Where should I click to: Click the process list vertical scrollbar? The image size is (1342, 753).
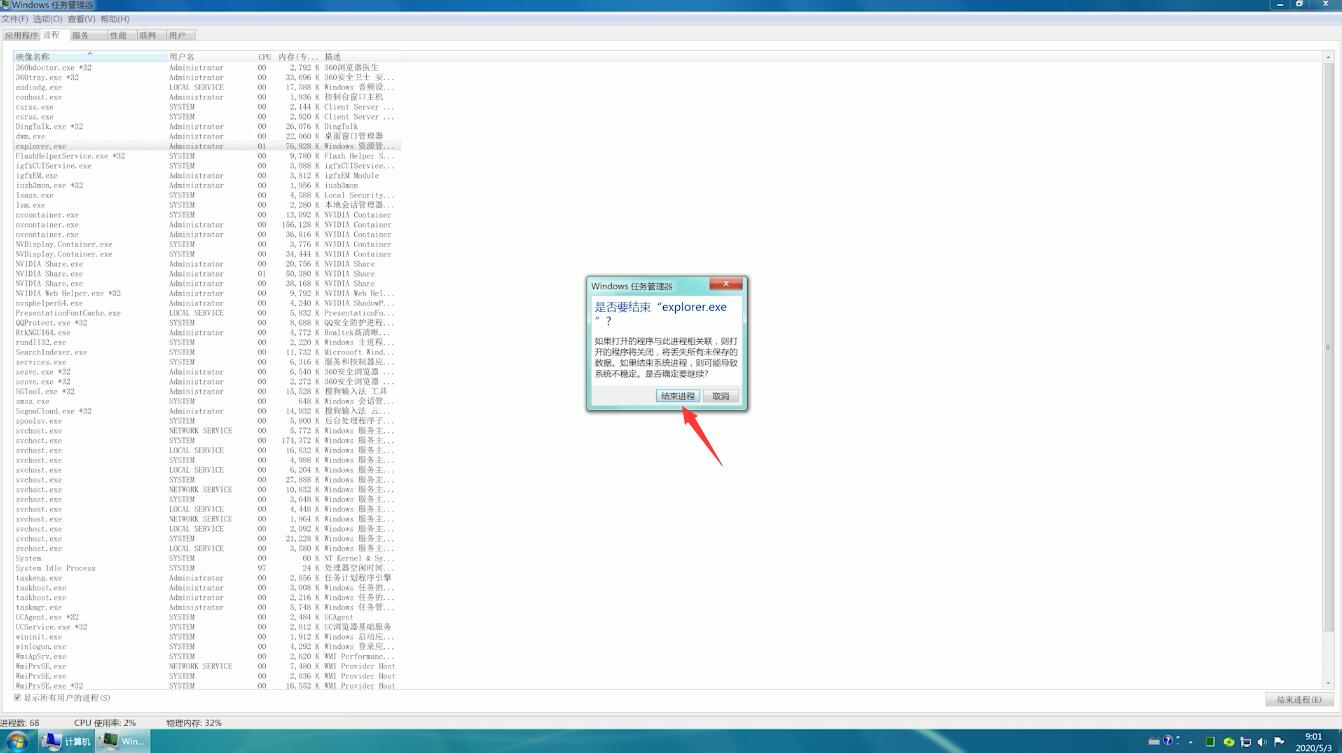click(x=1328, y=347)
